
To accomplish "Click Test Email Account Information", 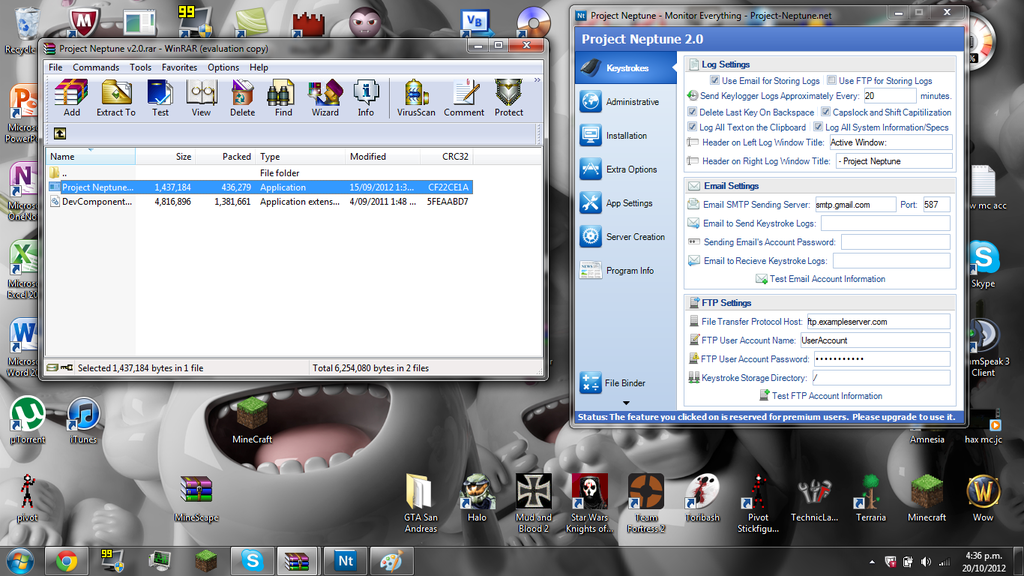I will tap(826, 279).
